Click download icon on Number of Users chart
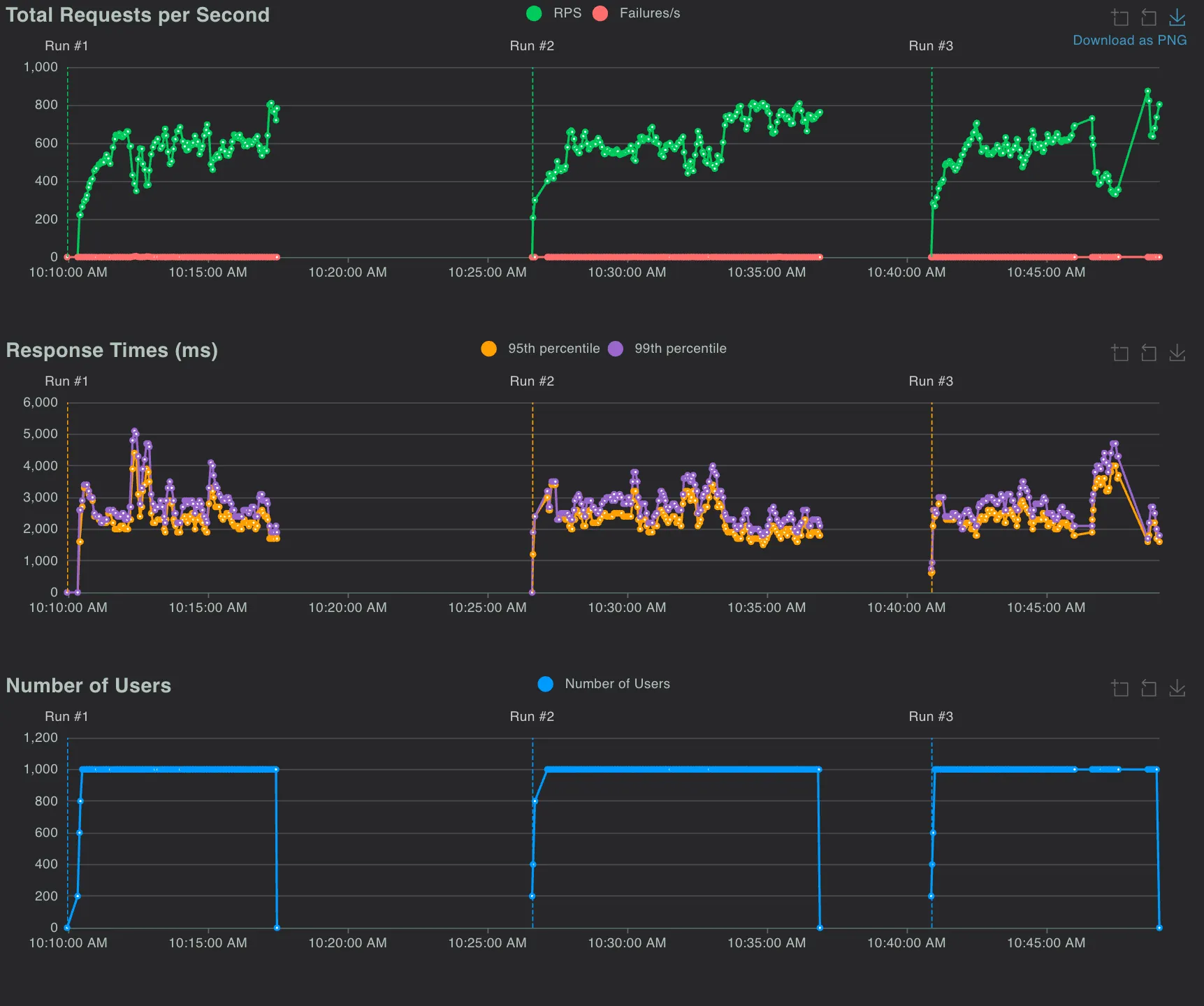This screenshot has width=1204, height=1006. tap(1177, 688)
